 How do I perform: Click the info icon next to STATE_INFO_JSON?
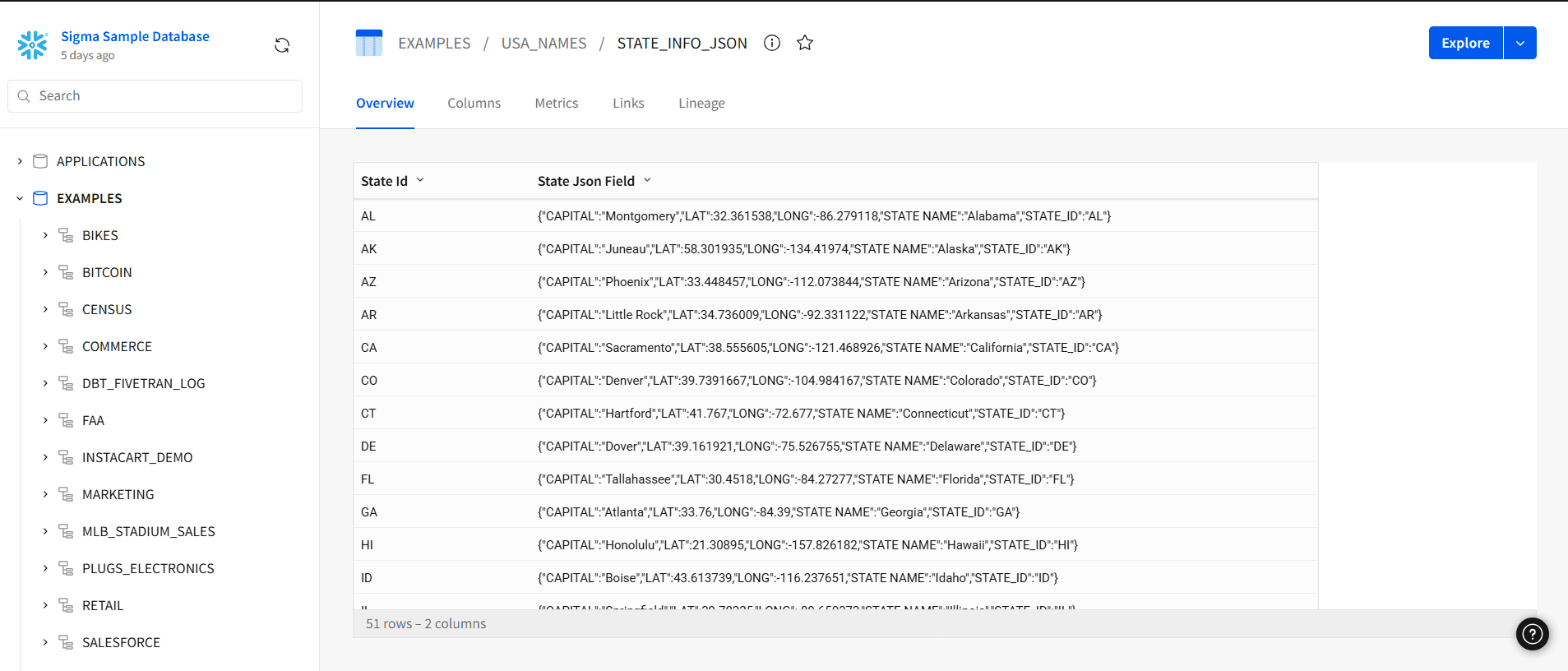772,43
